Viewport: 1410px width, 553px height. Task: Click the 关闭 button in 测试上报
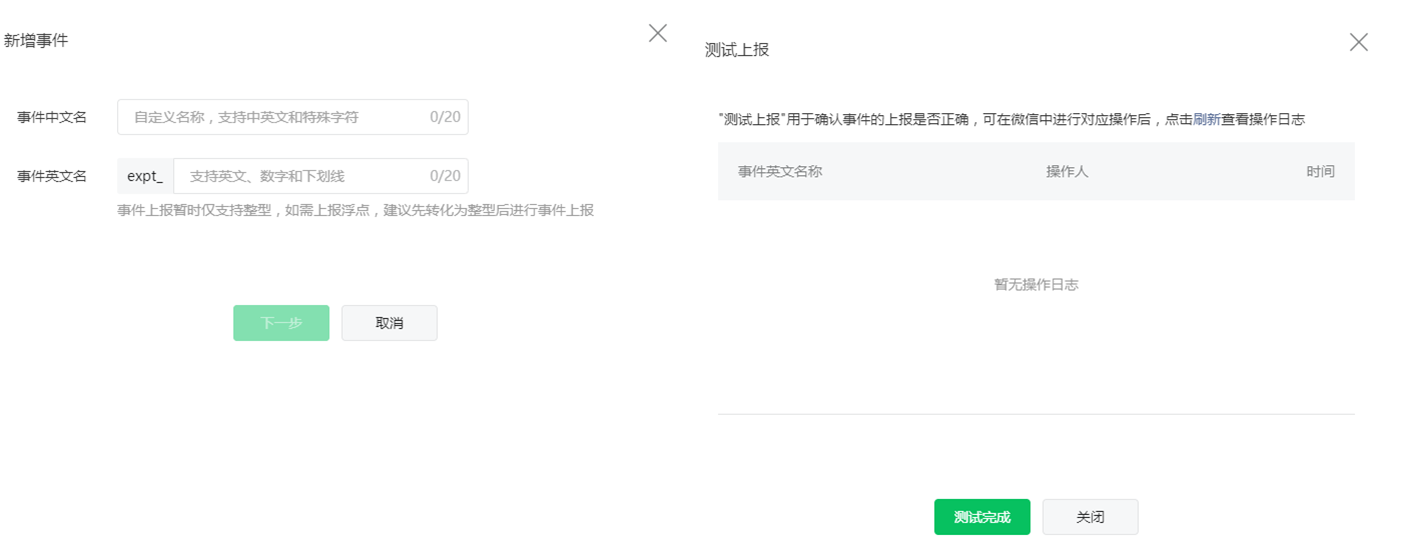1090,517
